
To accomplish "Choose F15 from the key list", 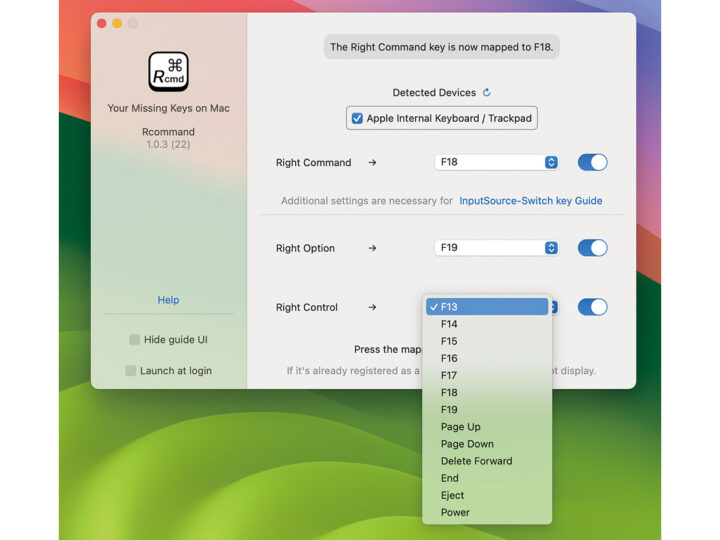I will click(x=487, y=341).
